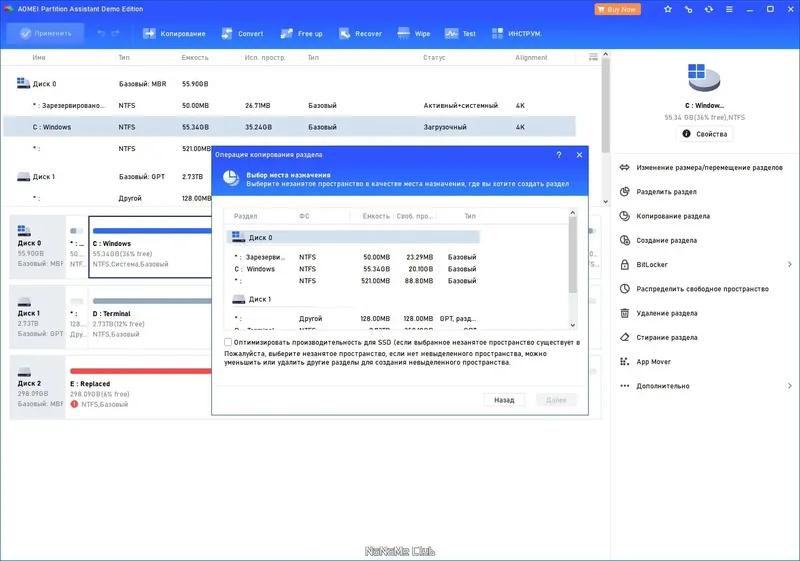Screen dimensions: 800x561
Task: Select C : Windows row in main table
Action: (x=289, y=127)
